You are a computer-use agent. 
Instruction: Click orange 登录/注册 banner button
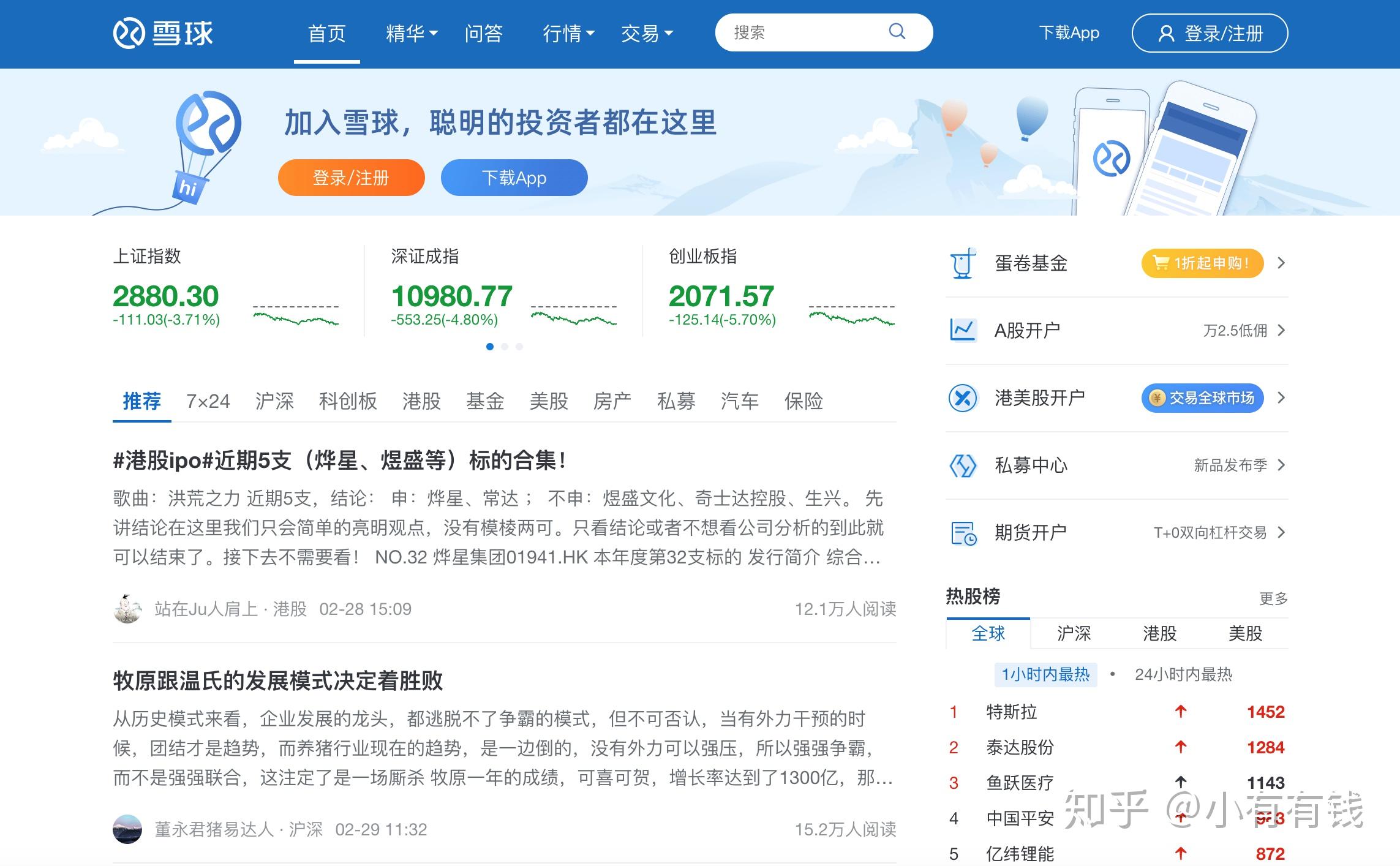[352, 178]
